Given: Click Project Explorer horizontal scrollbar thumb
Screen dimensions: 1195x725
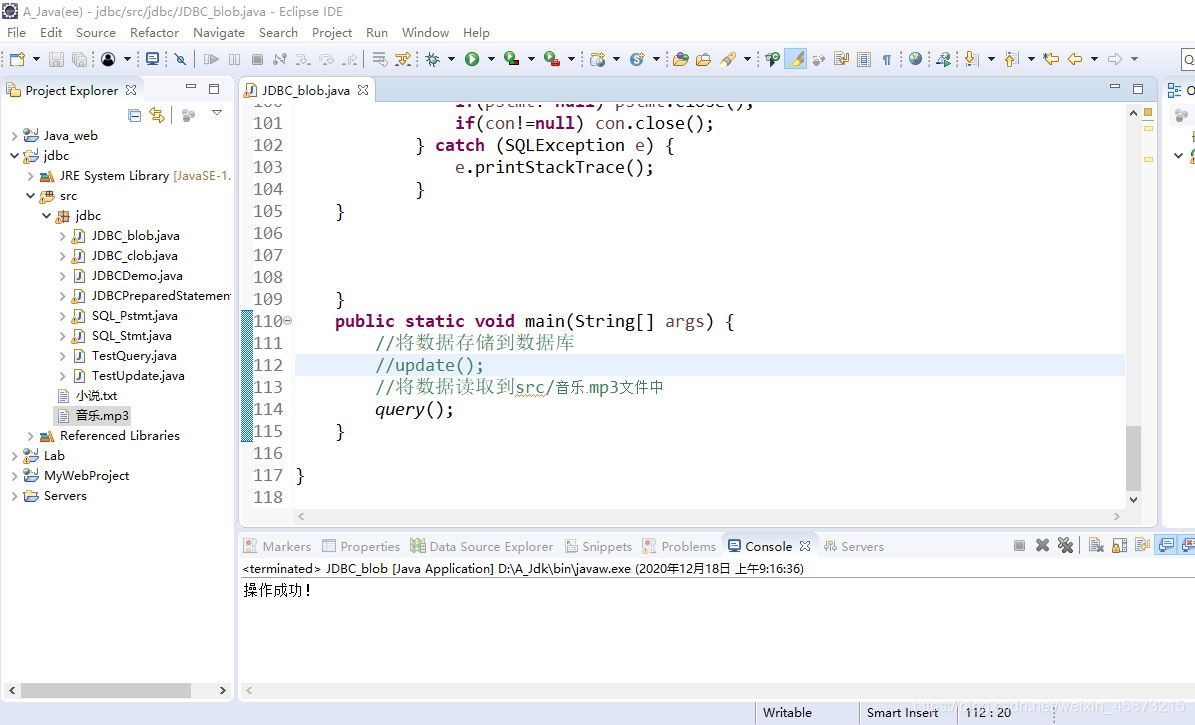Looking at the screenshot, I should pos(106,690).
